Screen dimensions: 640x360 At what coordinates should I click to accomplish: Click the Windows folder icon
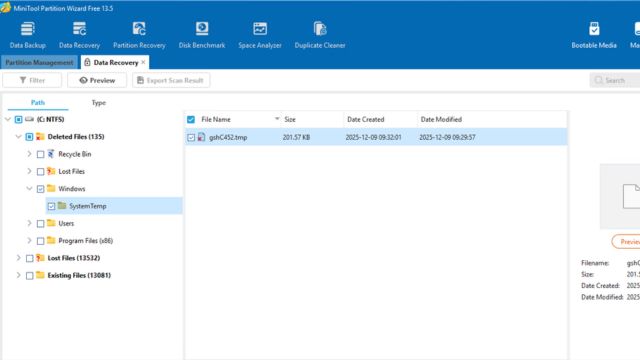(51, 188)
